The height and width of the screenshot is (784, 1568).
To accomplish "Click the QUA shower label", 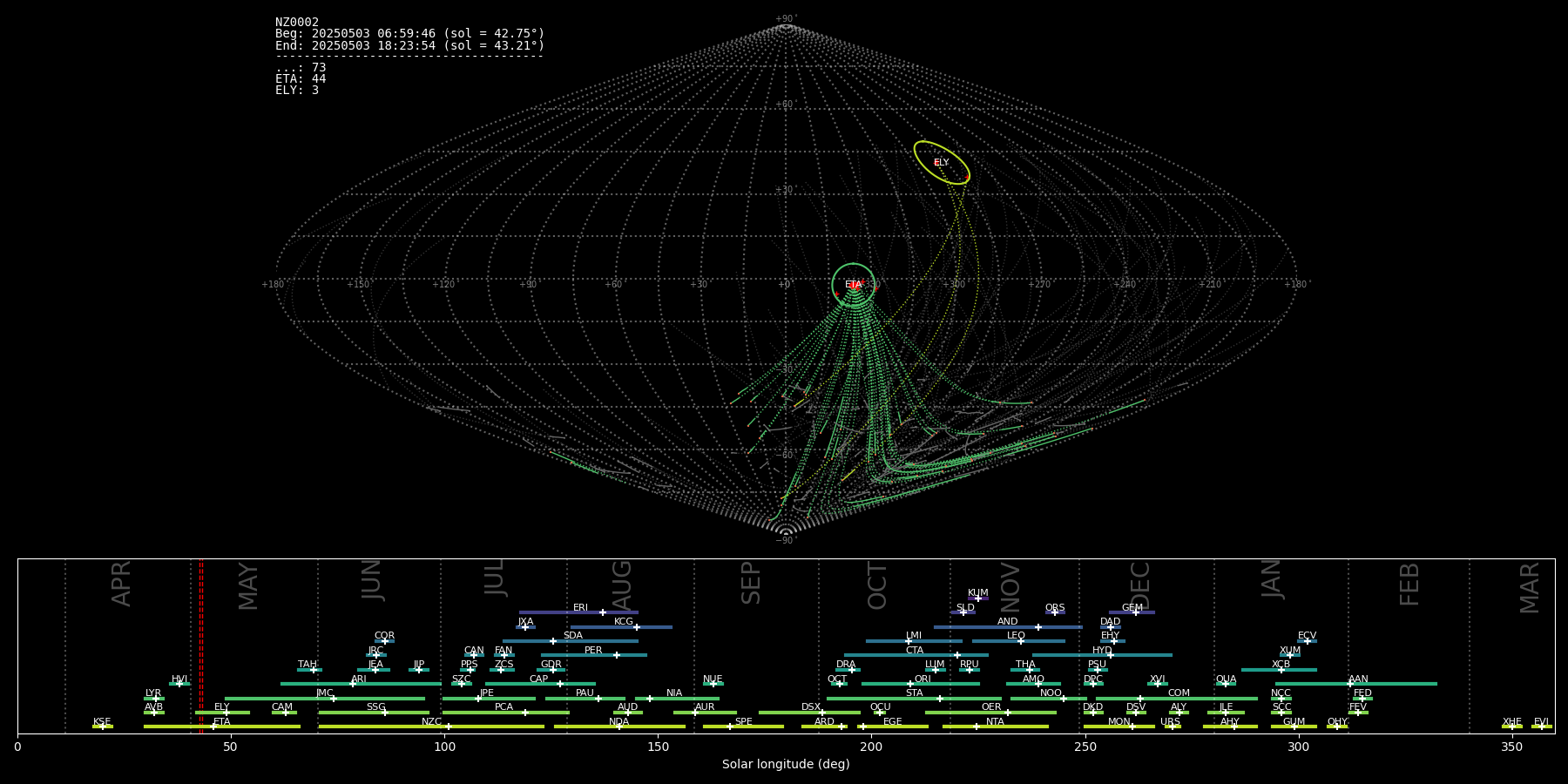I will 1226,679.
